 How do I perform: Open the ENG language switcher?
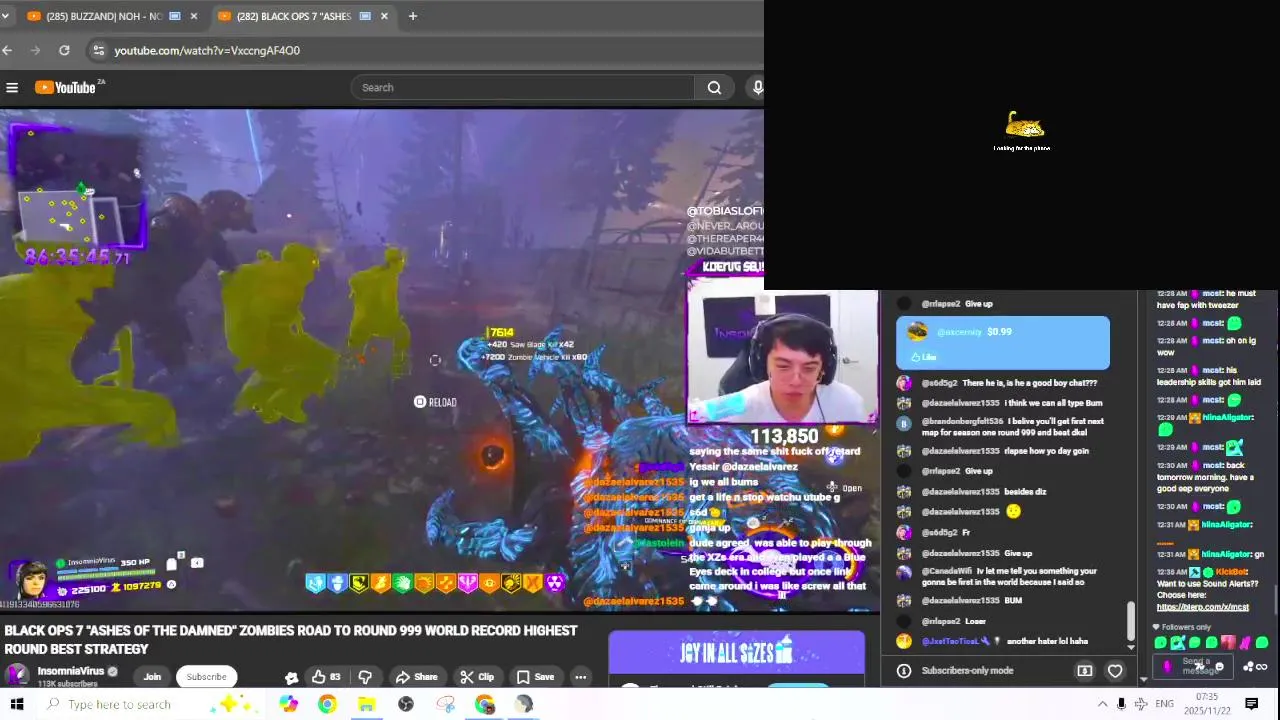coord(1164,704)
